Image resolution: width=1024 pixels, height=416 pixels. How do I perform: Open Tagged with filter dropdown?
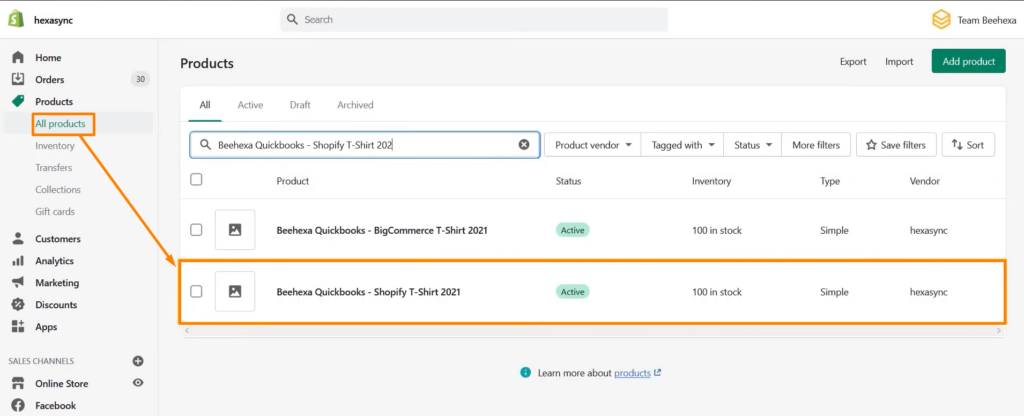point(682,145)
